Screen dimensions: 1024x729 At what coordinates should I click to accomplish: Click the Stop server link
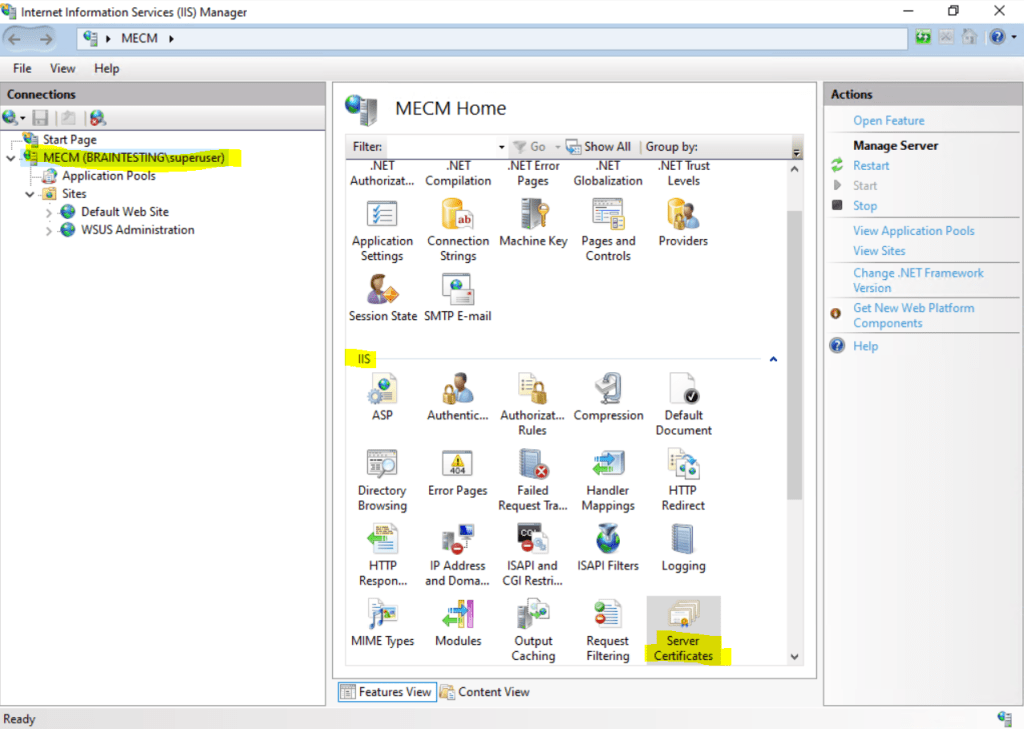pos(865,206)
